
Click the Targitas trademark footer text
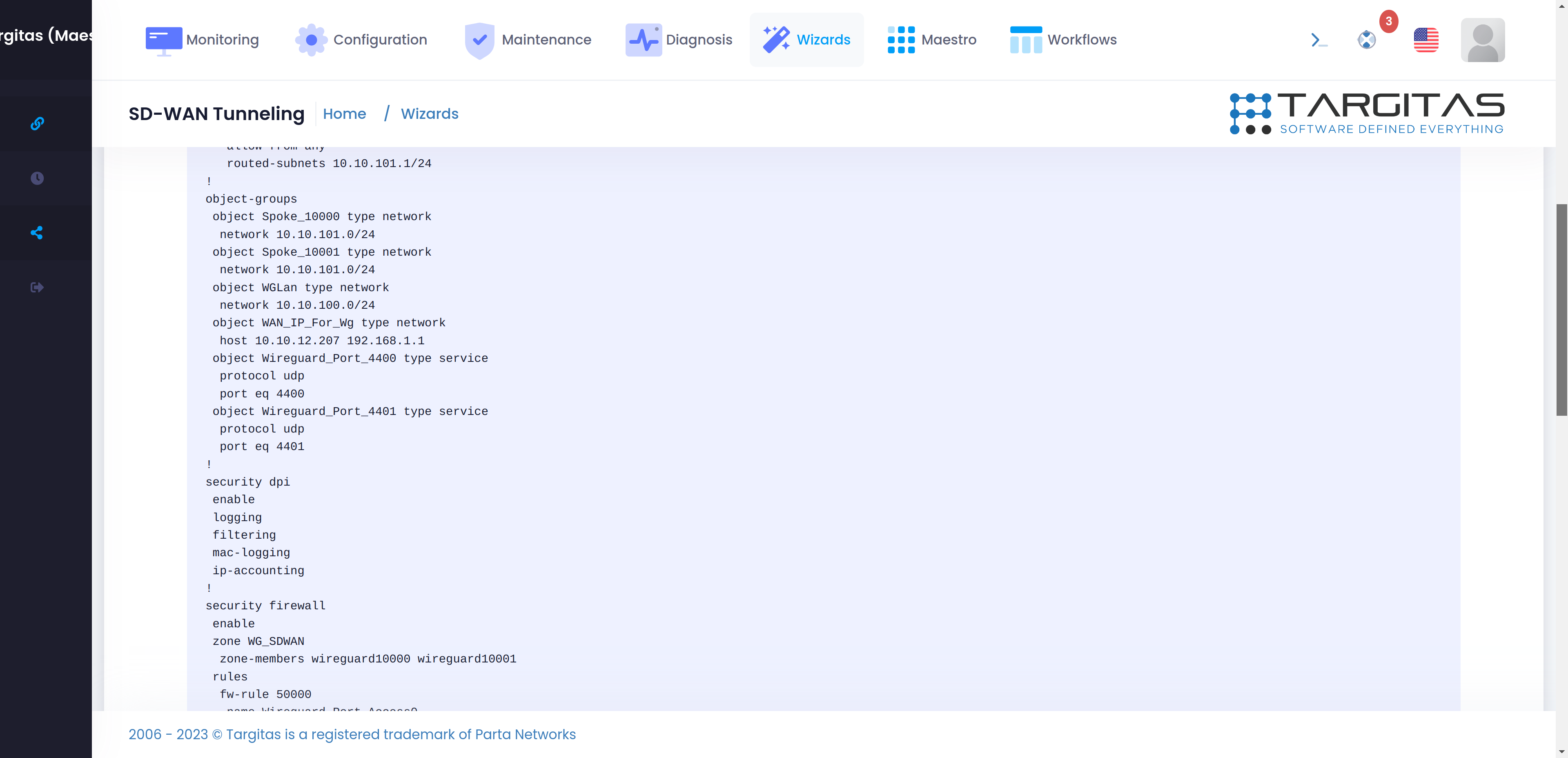click(352, 734)
